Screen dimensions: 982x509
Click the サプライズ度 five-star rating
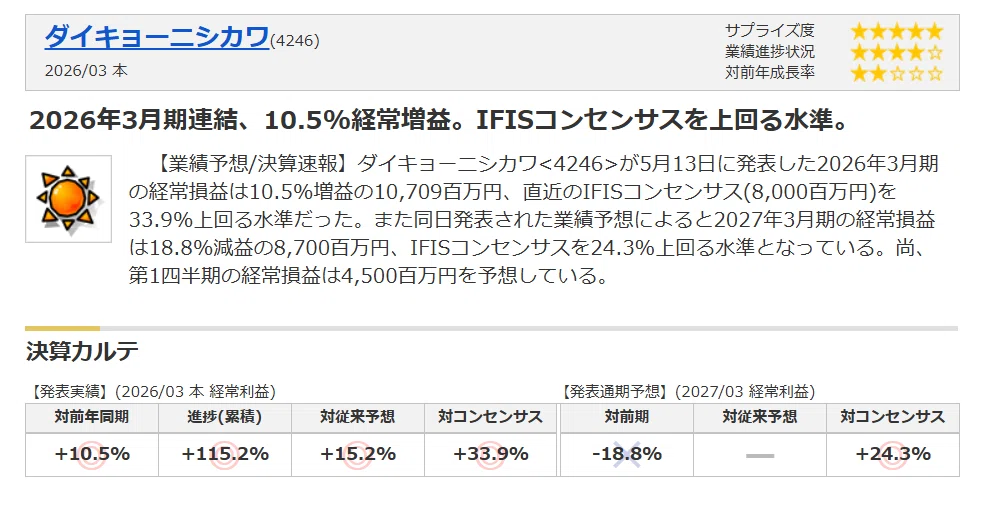point(896,31)
